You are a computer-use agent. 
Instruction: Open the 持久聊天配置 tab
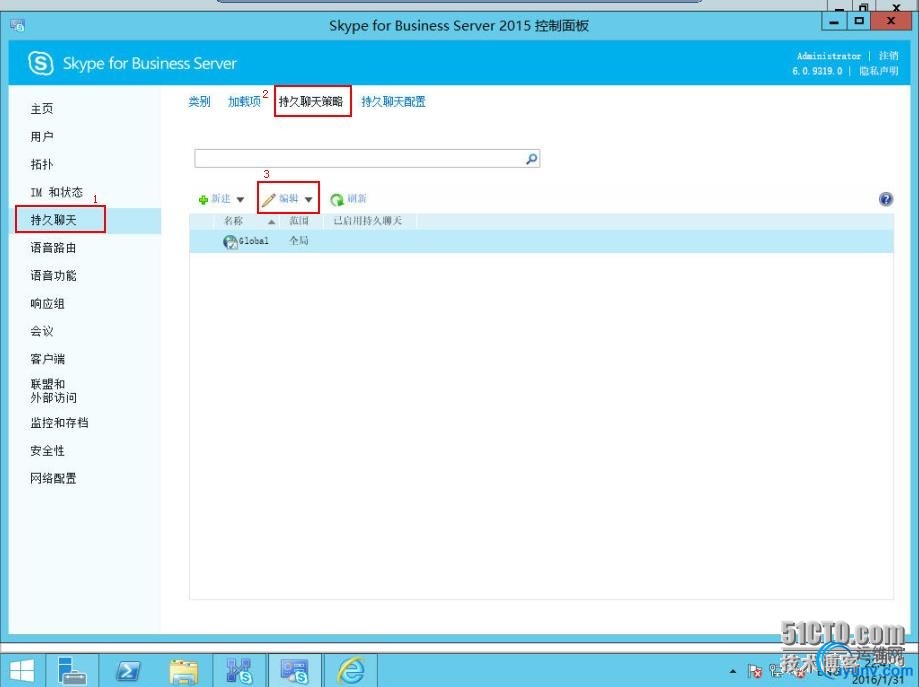[x=393, y=101]
